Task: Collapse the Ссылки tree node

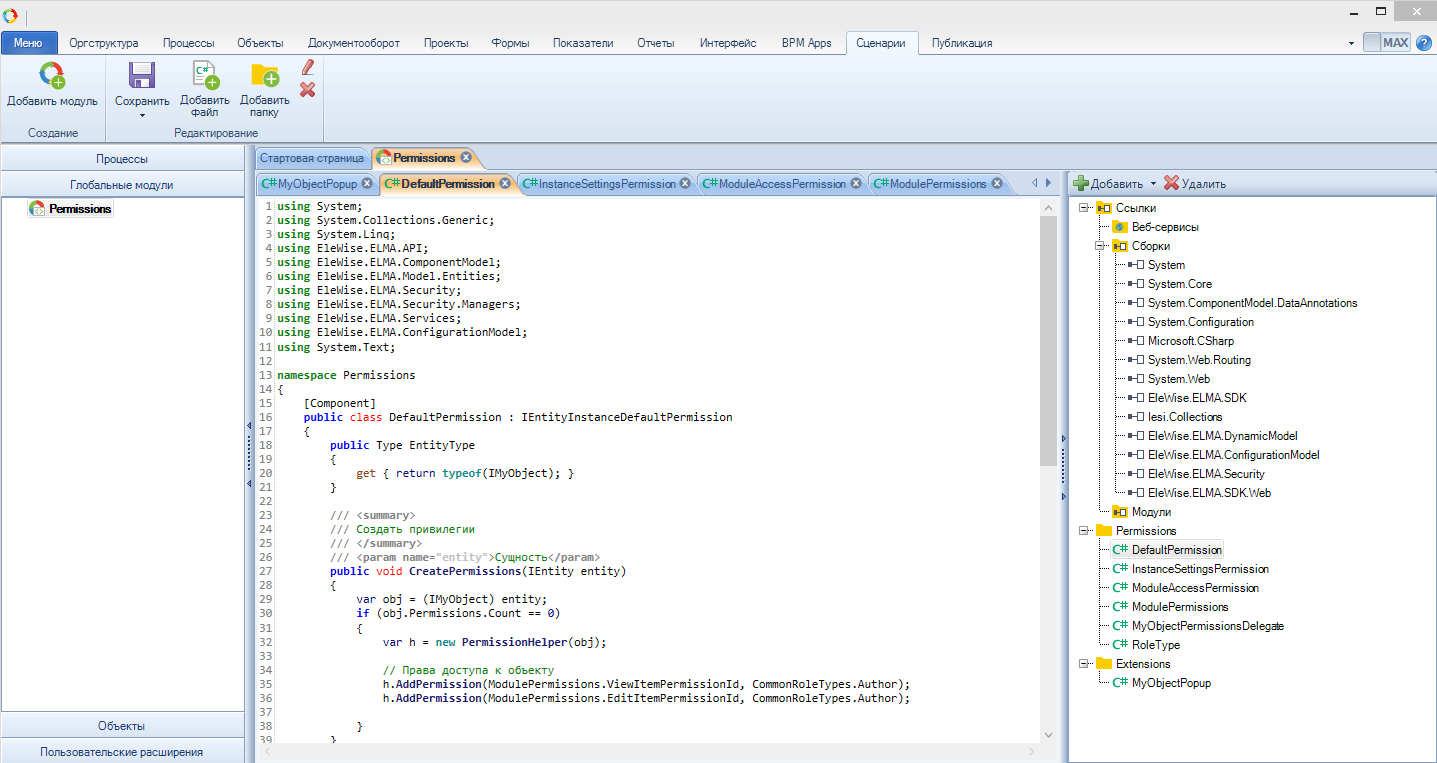Action: point(1083,208)
